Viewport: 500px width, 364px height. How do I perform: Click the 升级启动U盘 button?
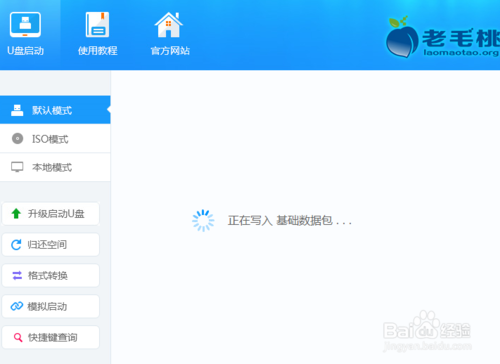(x=51, y=214)
